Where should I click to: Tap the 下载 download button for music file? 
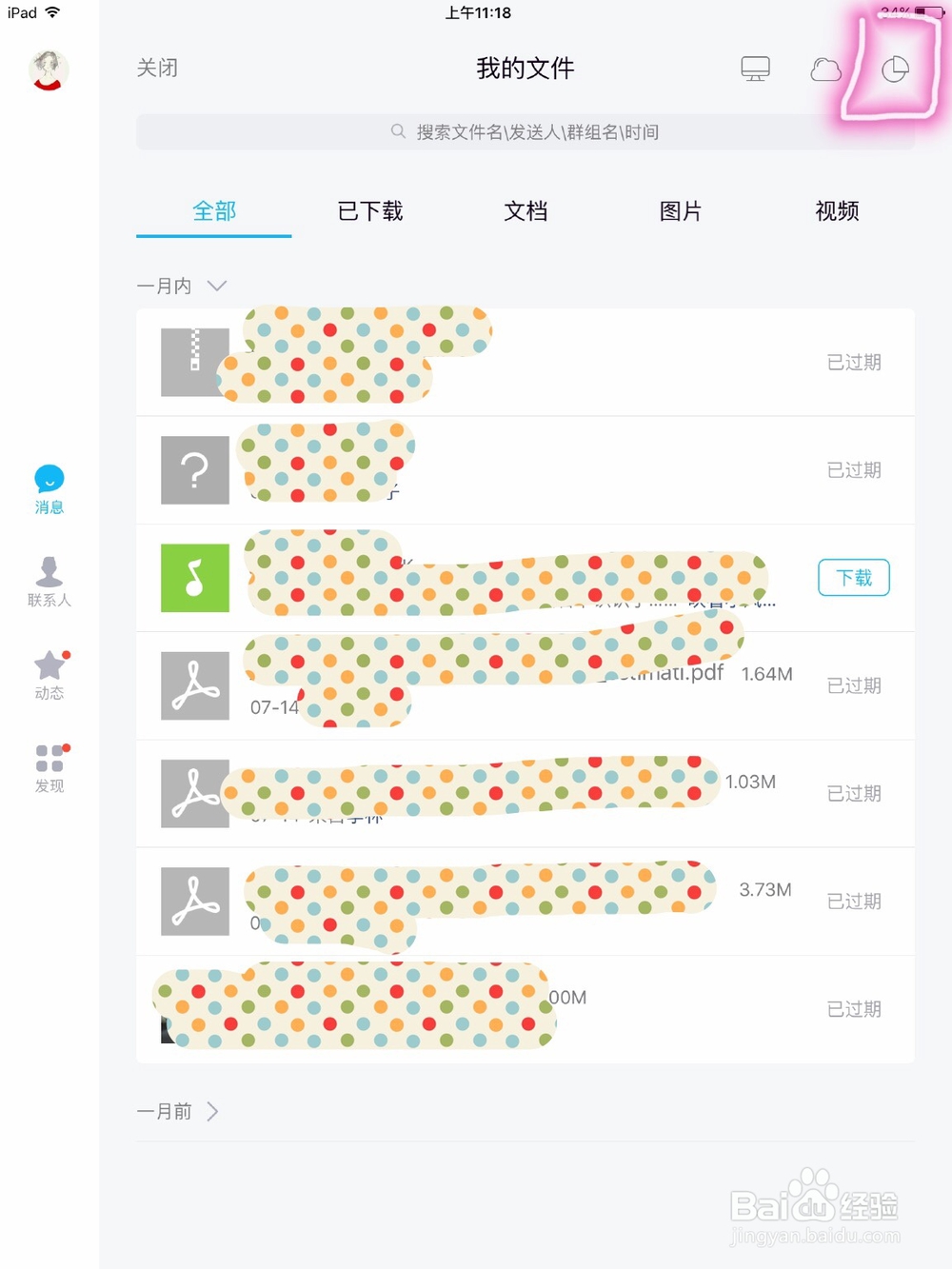tap(853, 578)
